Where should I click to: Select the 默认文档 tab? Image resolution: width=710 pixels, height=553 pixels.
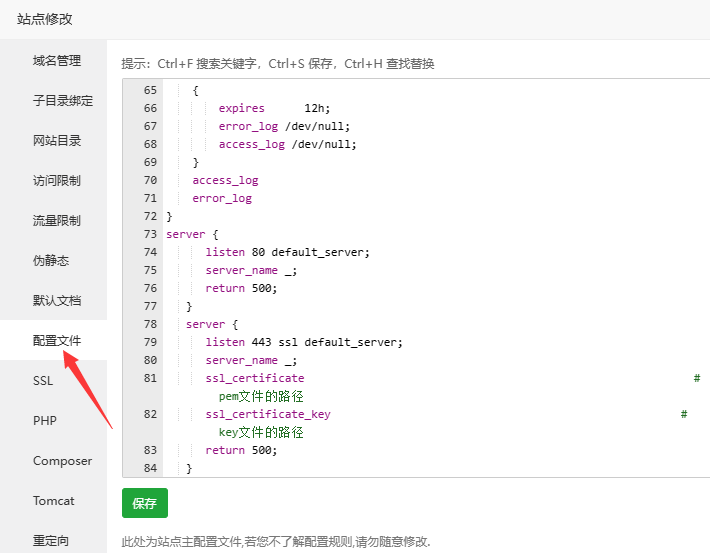click(56, 301)
